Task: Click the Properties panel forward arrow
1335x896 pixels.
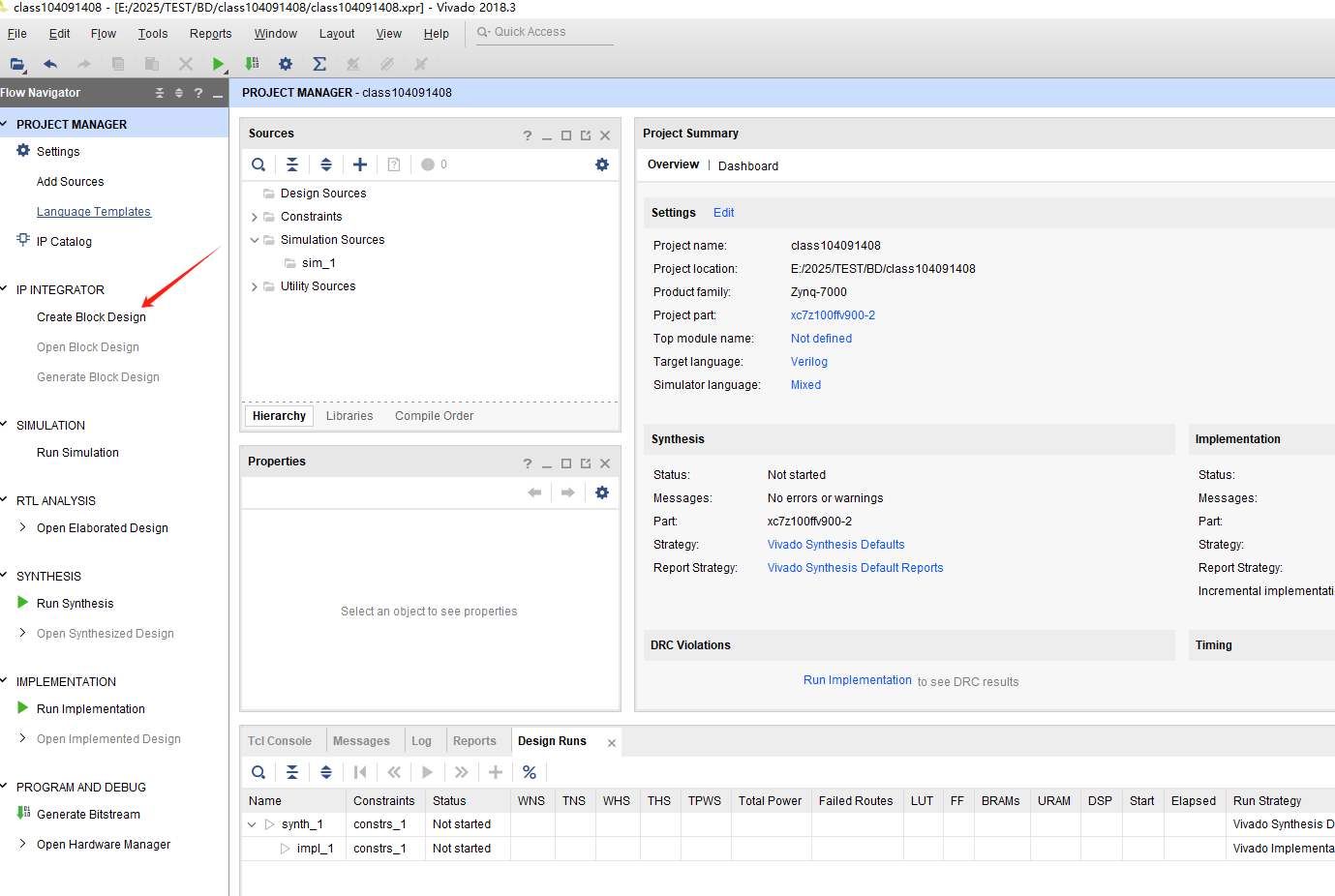Action: (568, 493)
